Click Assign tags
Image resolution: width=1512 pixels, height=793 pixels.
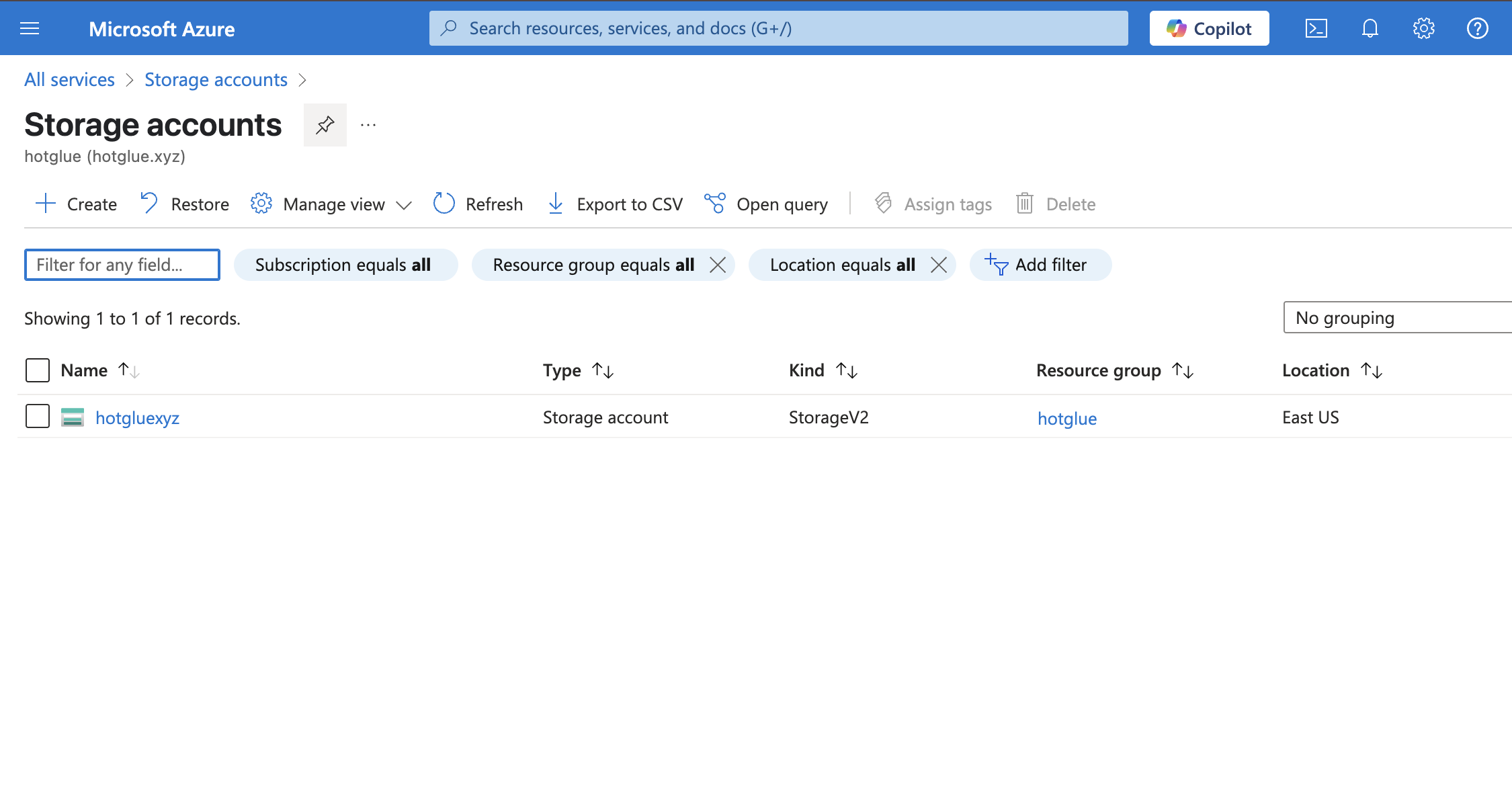(x=933, y=204)
